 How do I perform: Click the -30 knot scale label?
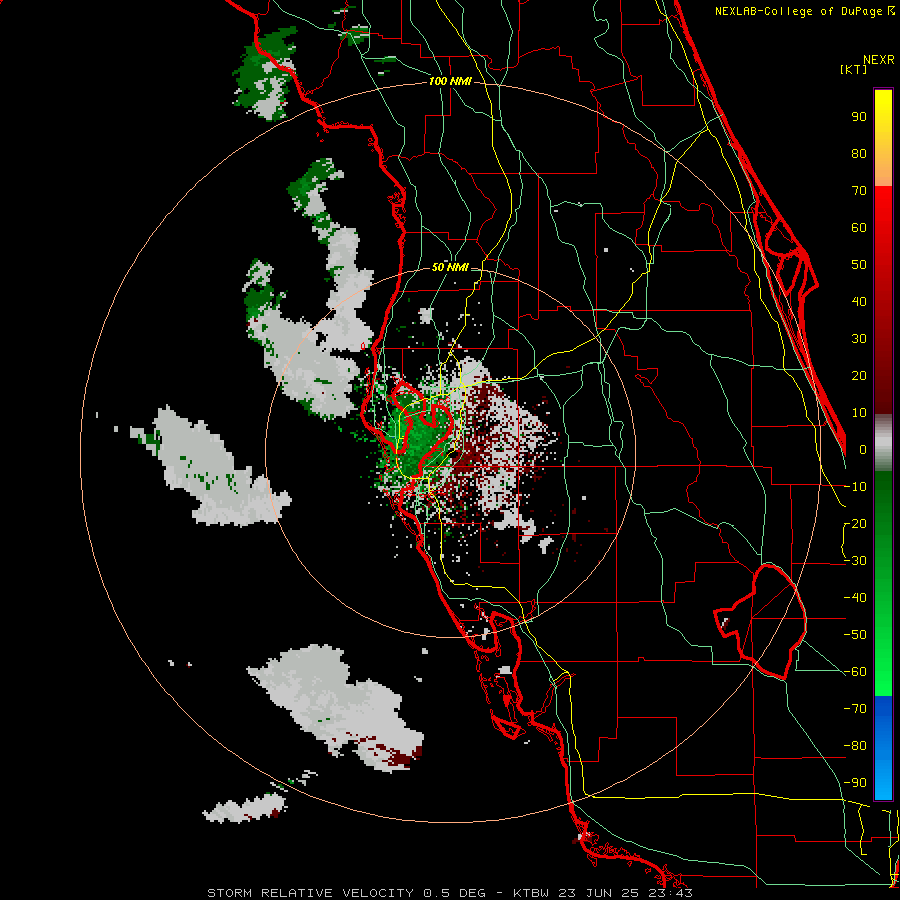point(855,561)
